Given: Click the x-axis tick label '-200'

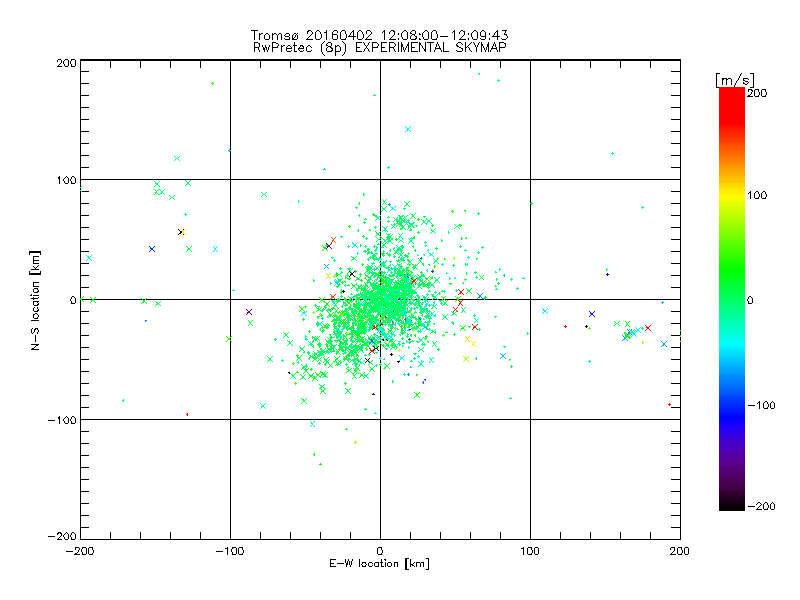Looking at the screenshot, I should 80,551.
